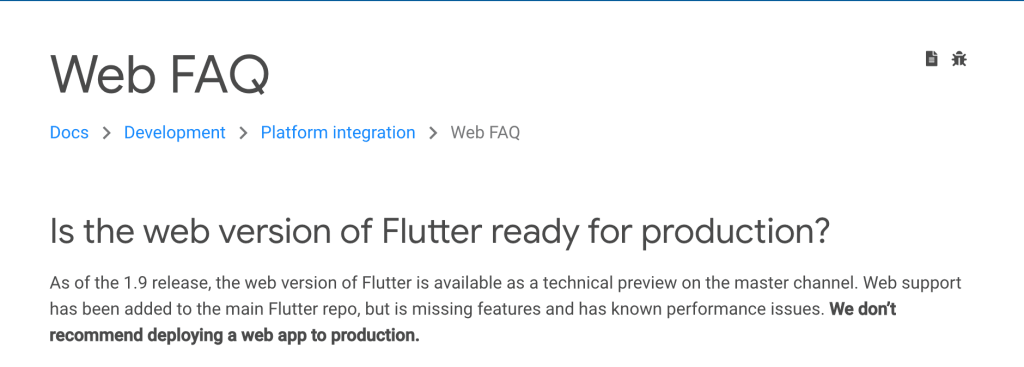This screenshot has width=1024, height=367.
Task: Go to the Docs breadcrumb link
Action: [x=69, y=133]
